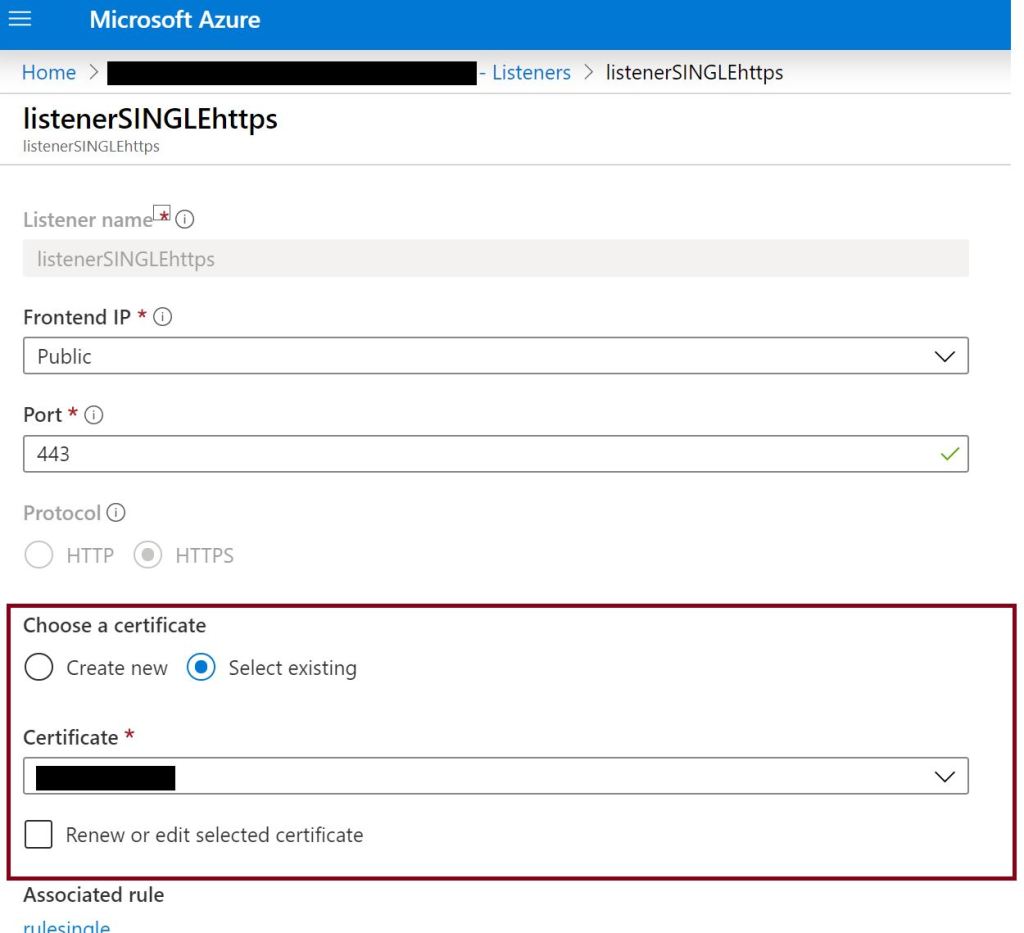
Task: Click the listenerSINGLEhttps breadcrumb item
Action: coord(694,73)
